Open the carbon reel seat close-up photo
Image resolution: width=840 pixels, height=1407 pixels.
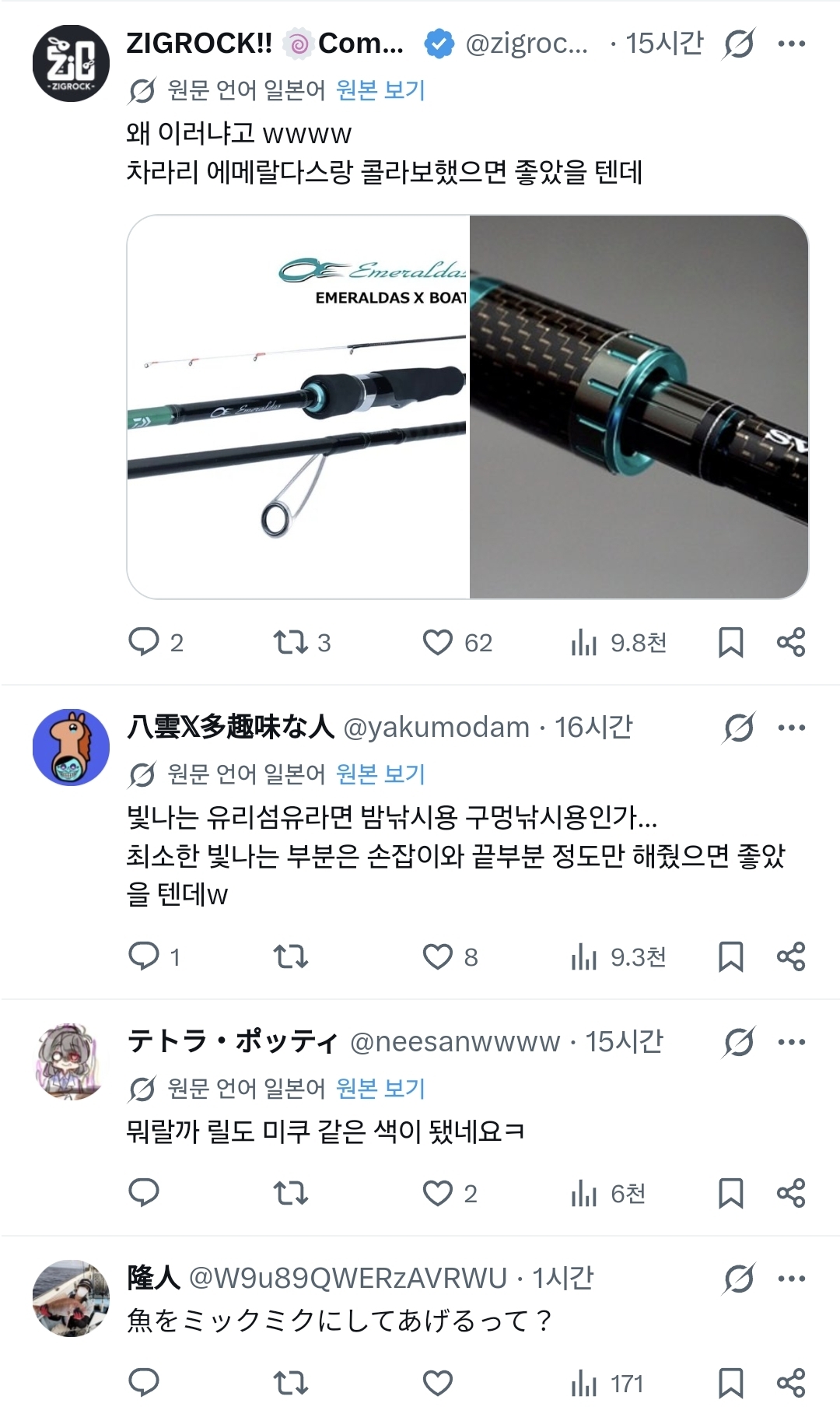pos(639,407)
